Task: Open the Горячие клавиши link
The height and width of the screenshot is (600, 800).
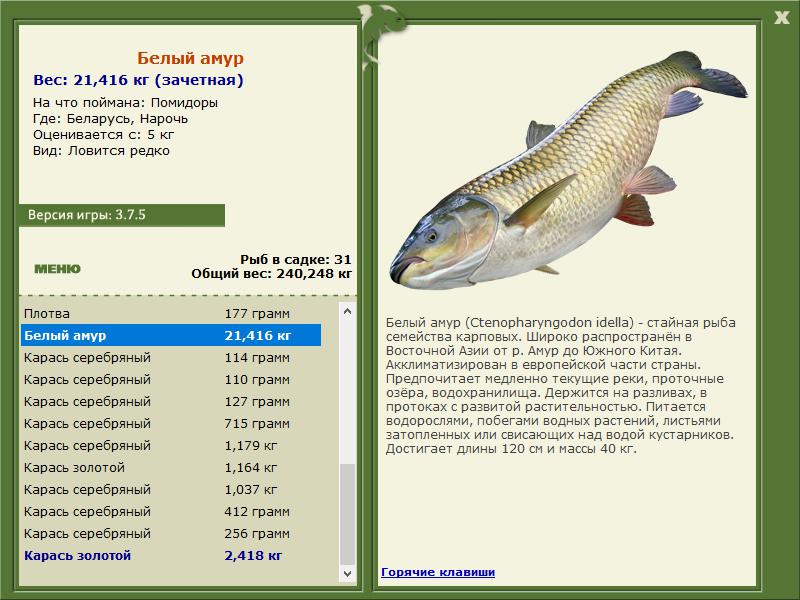Action: pyautogui.click(x=438, y=572)
